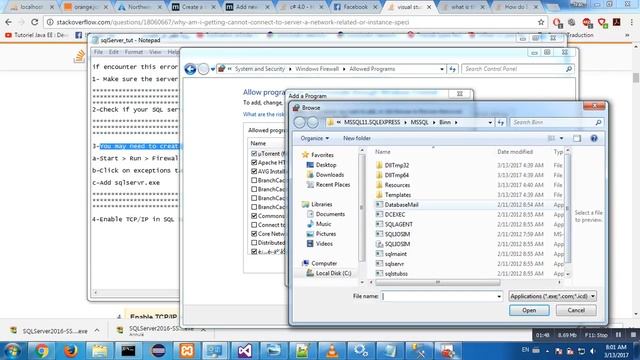Select the sqlservr application file
Image resolution: width=640 pixels, height=360 pixels.
[394, 264]
